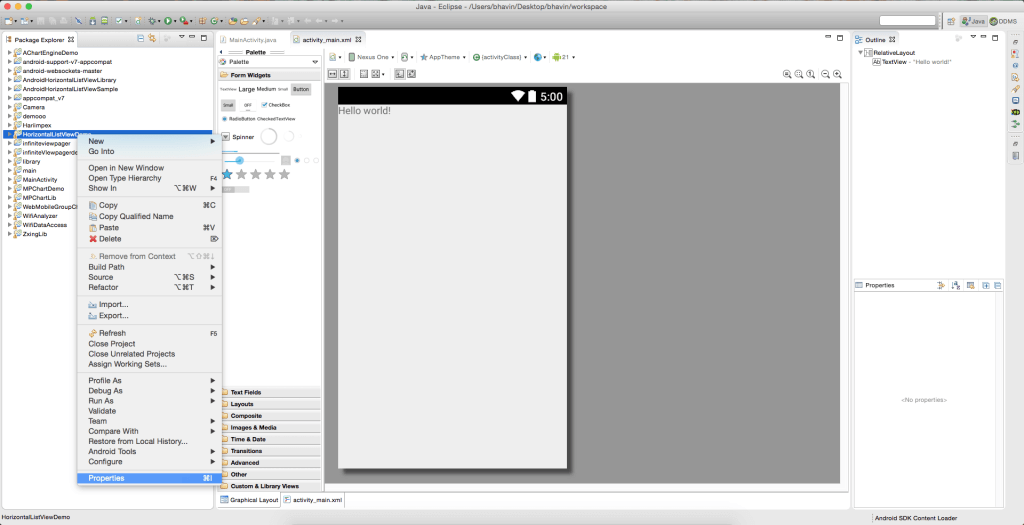Collapse All in Package Explorer toolbar
The width and height of the screenshot is (1024, 525).
[x=140, y=38]
